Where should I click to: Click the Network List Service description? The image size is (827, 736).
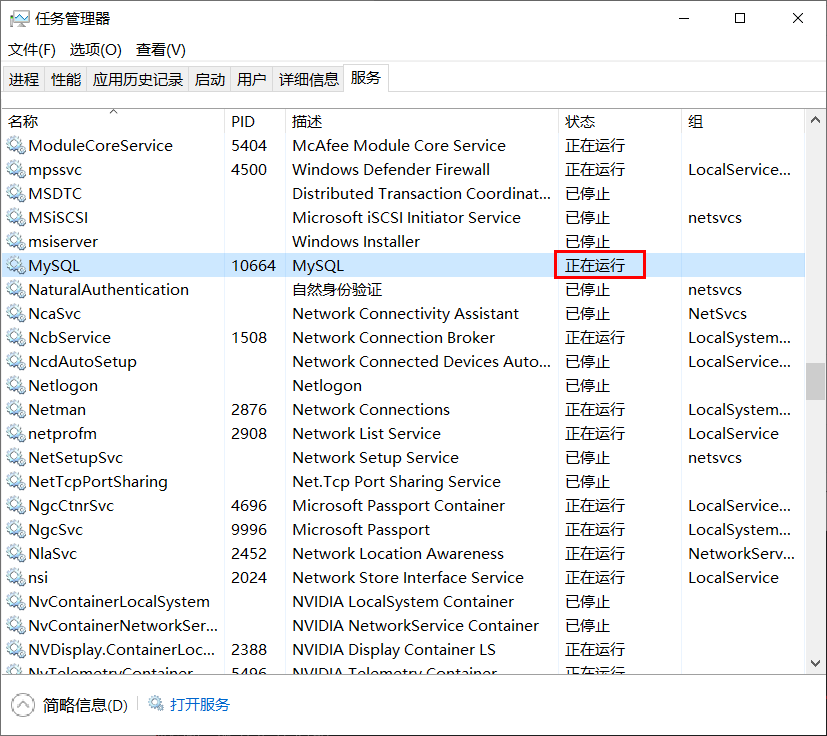pos(367,433)
